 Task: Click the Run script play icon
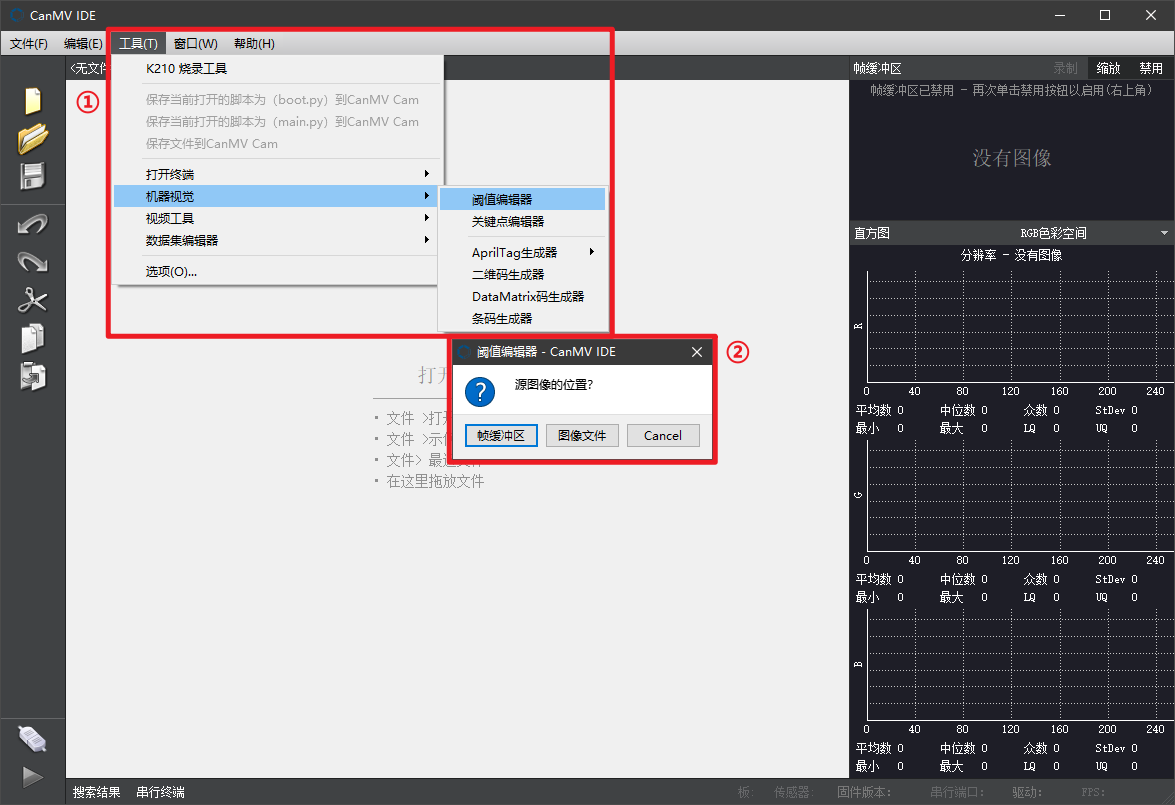pos(32,777)
